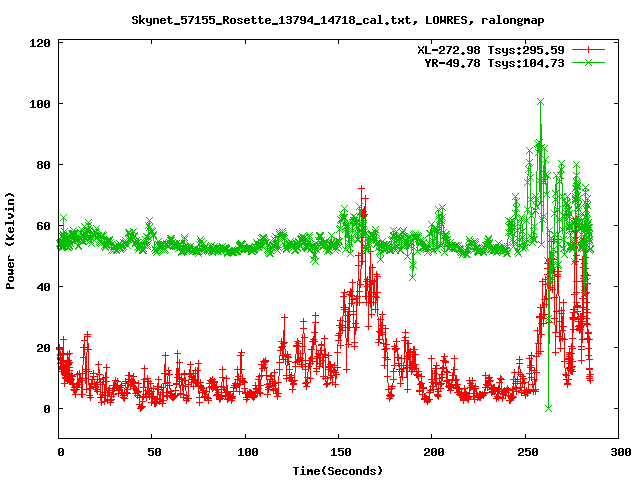Image resolution: width=640 pixels, height=480 pixels.
Task: Click the y-axis tick label 20
Action: [x=43, y=348]
